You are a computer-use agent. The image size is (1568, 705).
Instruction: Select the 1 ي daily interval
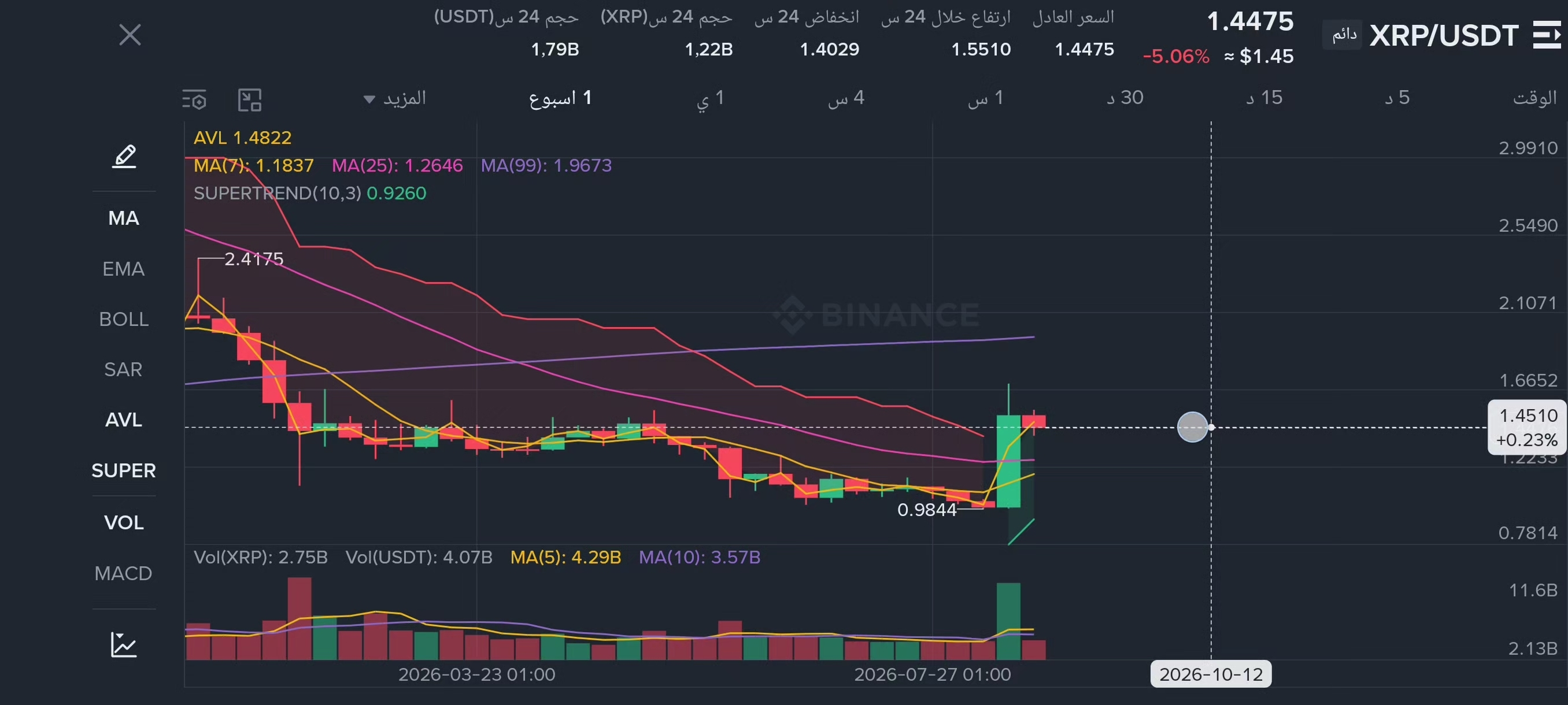[x=711, y=98]
